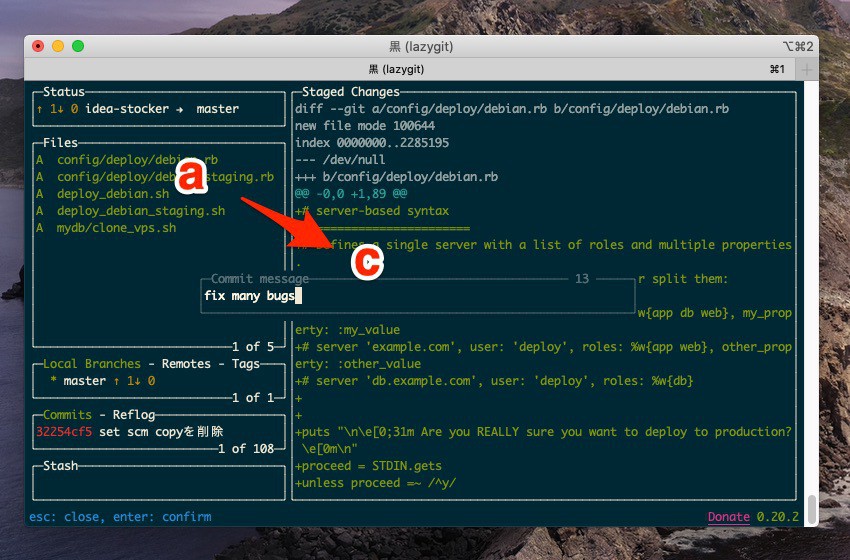Click version number 0.20.2

coord(777,517)
